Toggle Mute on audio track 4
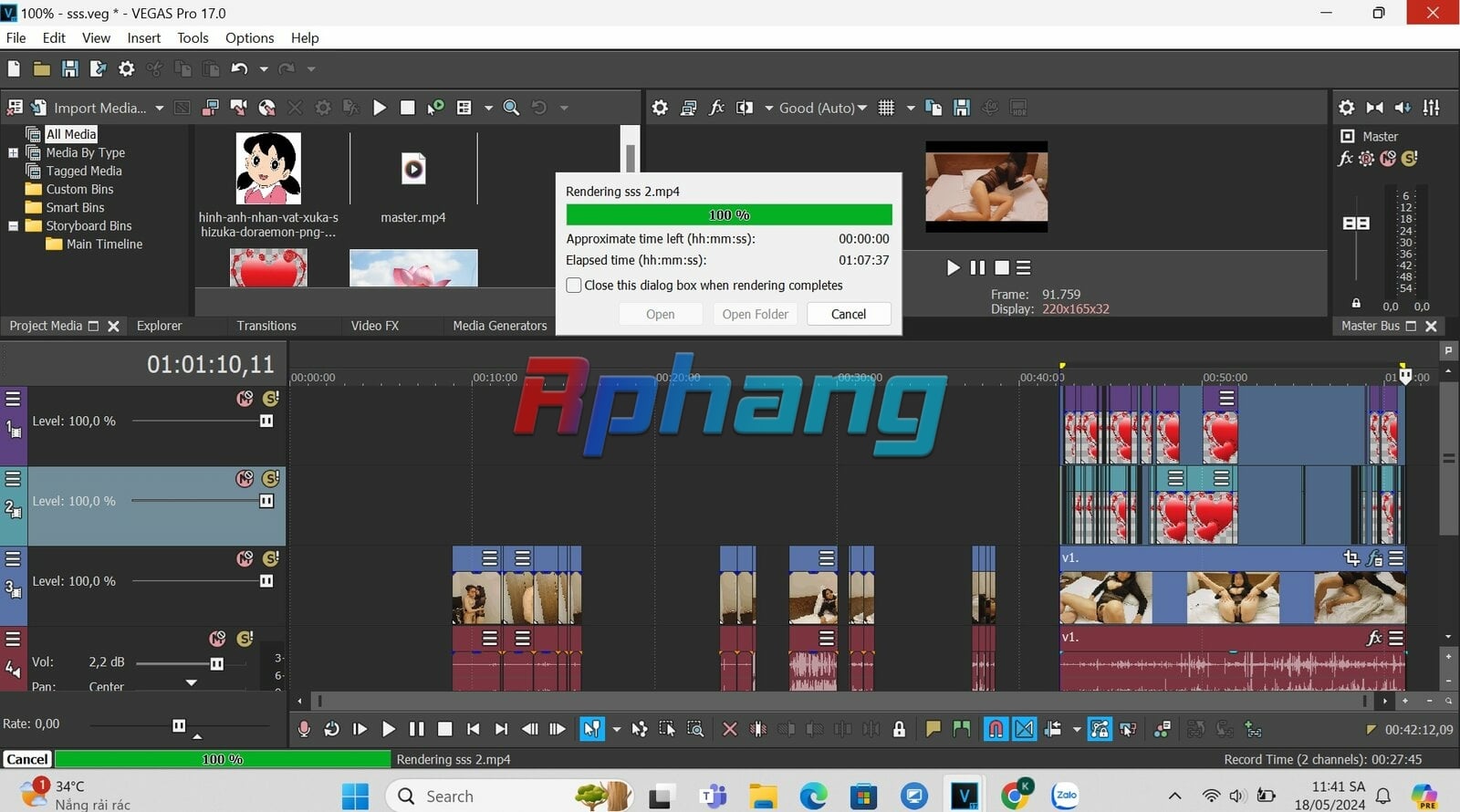The height and width of the screenshot is (812, 1460). (217, 639)
